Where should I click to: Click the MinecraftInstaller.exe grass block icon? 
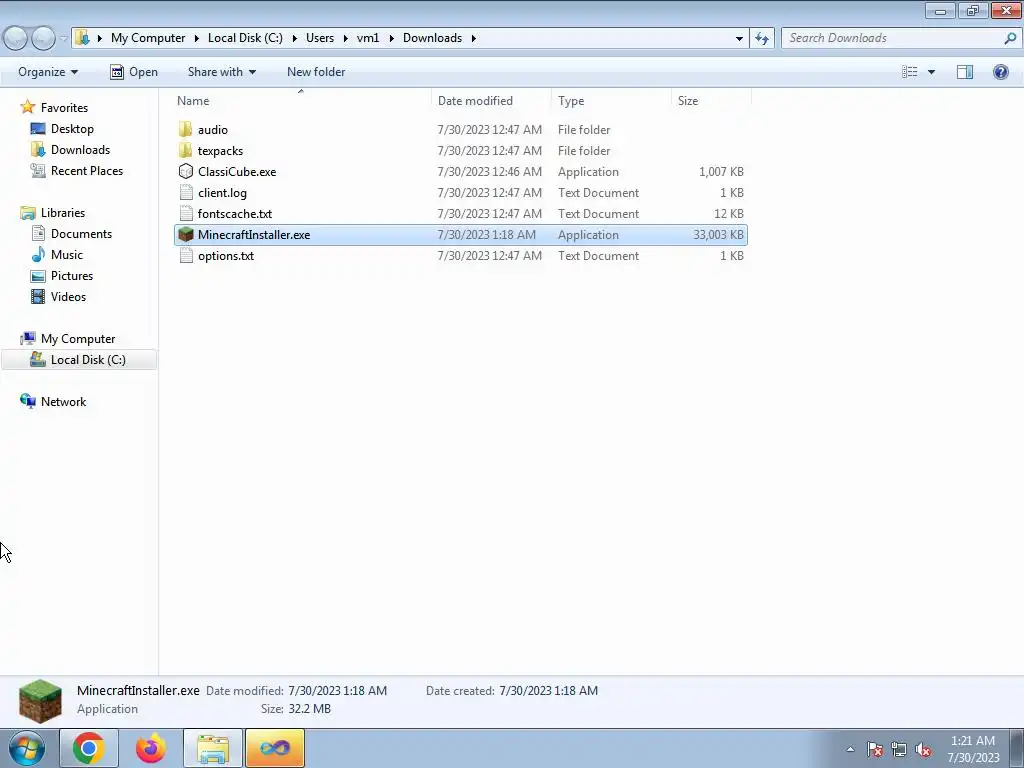pos(185,234)
